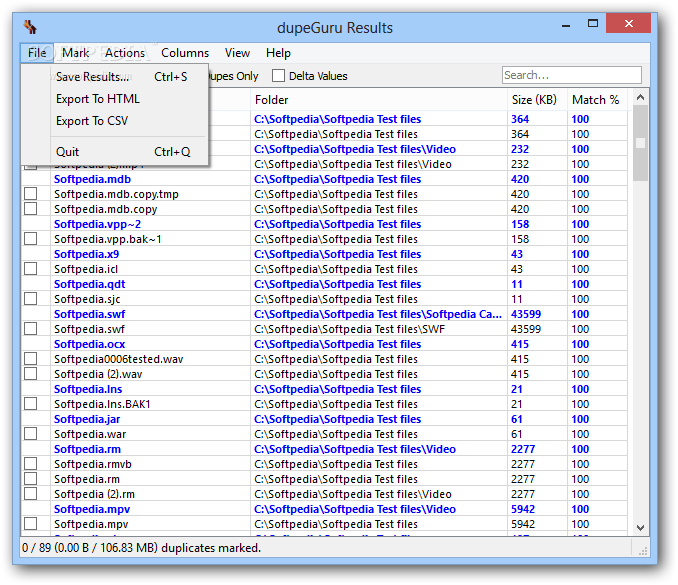Mark the Softpedia.mdb.copy.tmp checkbox
678x585 pixels.
tap(30, 194)
